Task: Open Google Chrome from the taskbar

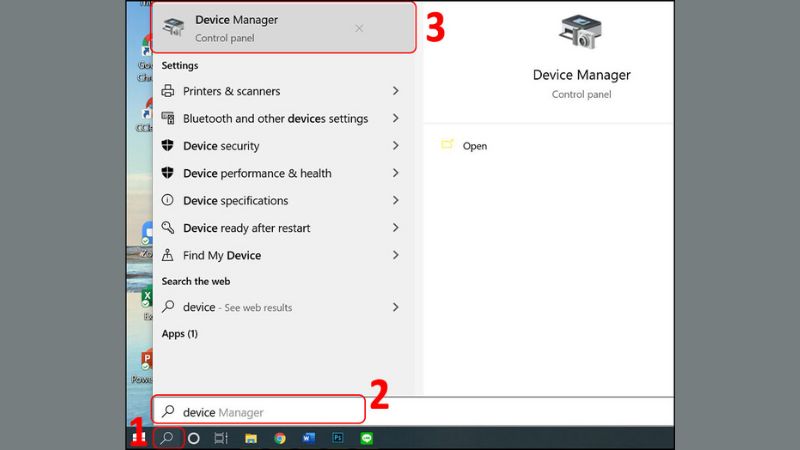Action: 280,438
